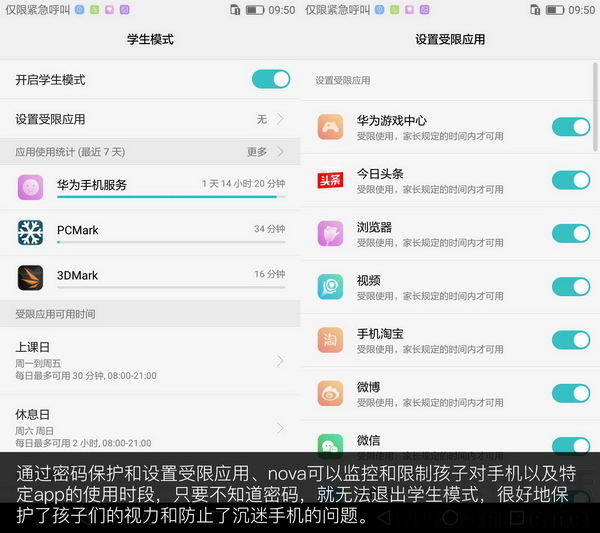600x533 pixels.
Task: Tap the 手机淘宝 orange icon
Action: tap(330, 339)
